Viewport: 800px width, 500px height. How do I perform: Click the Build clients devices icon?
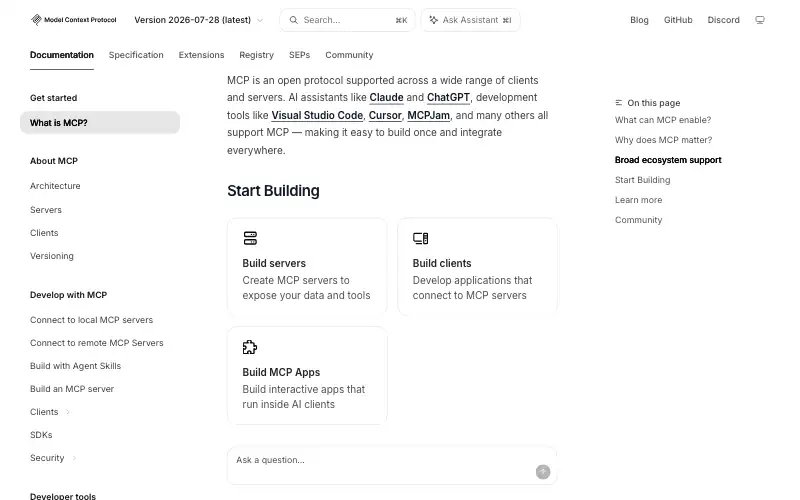pyautogui.click(x=420, y=238)
